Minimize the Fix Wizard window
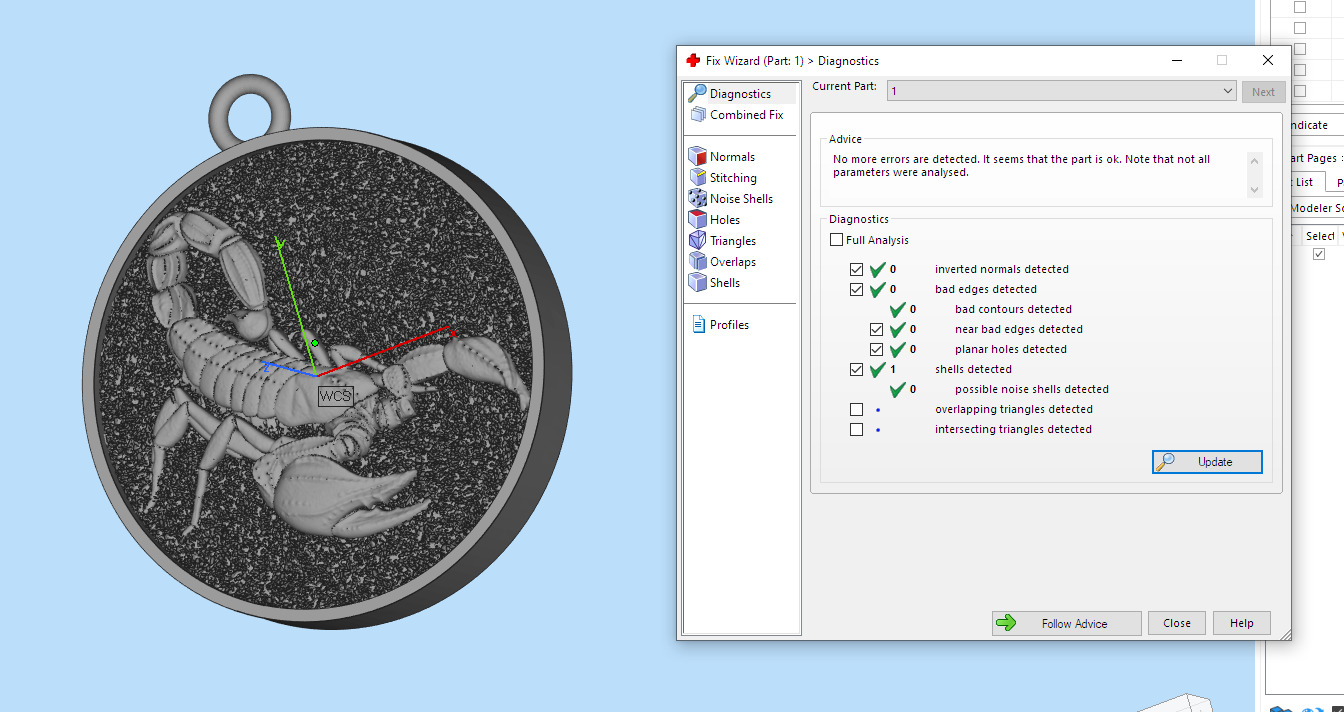The height and width of the screenshot is (712, 1344). click(x=1176, y=60)
